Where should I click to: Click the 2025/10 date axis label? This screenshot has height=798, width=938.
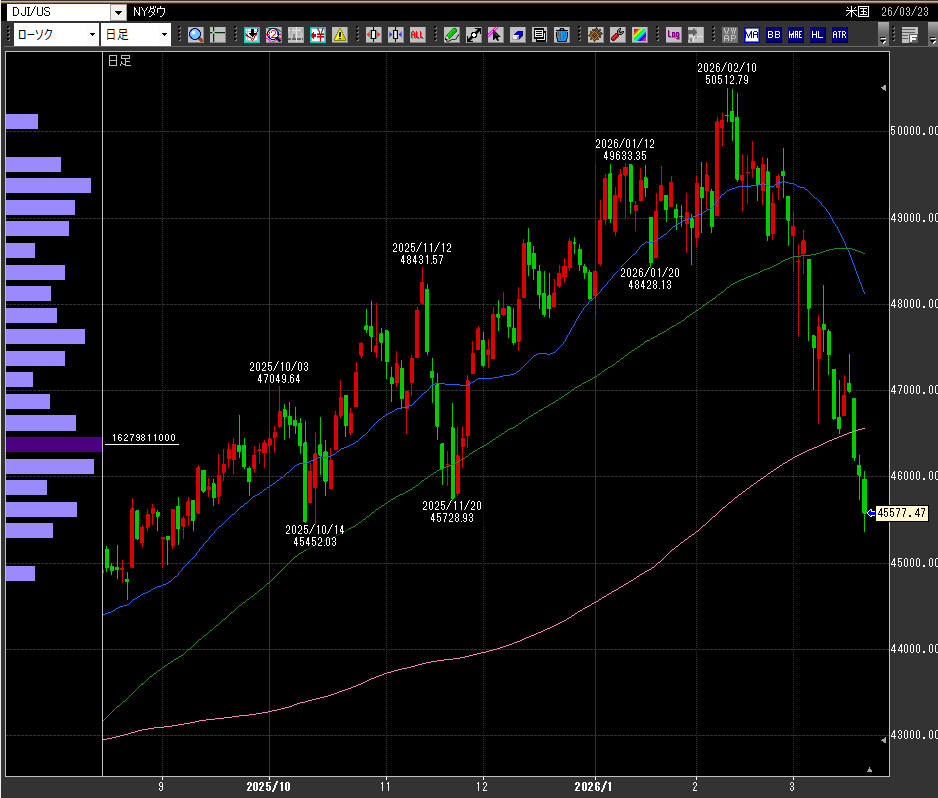click(x=269, y=787)
